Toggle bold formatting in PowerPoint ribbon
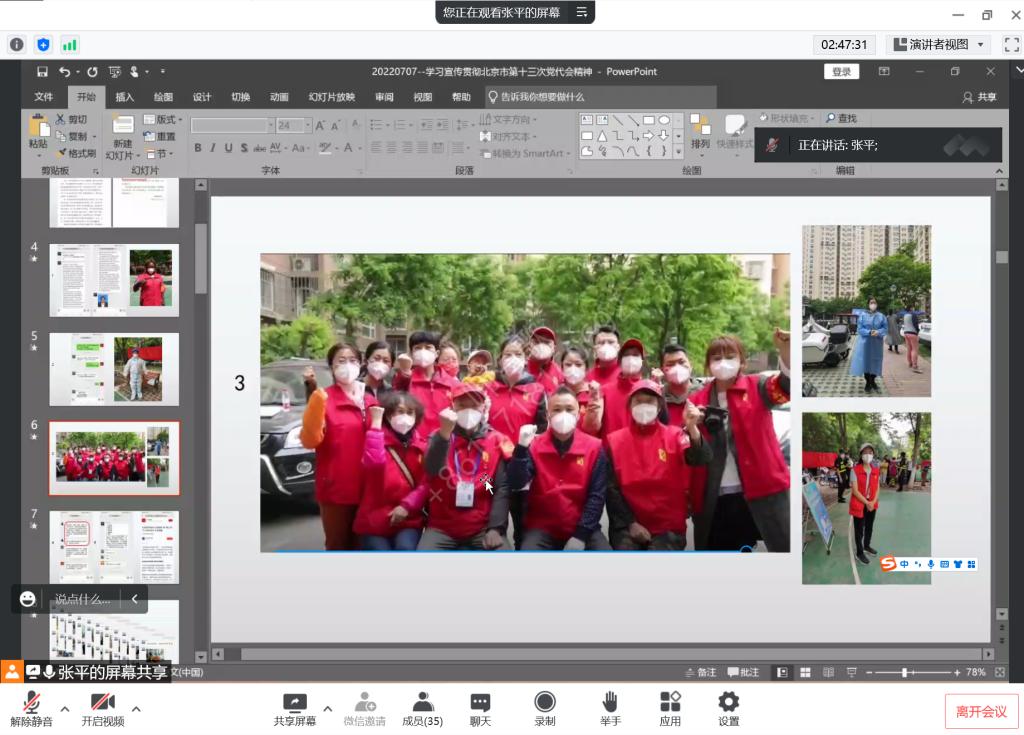 [x=198, y=148]
